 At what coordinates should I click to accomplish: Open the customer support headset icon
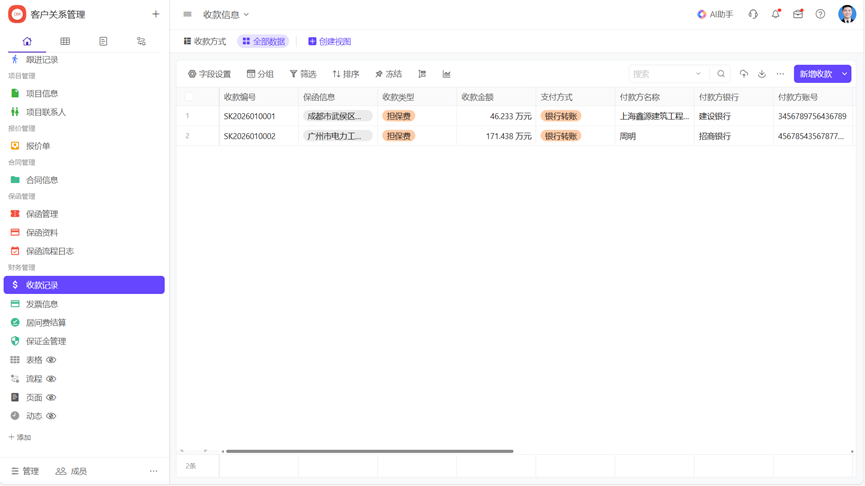coord(753,15)
